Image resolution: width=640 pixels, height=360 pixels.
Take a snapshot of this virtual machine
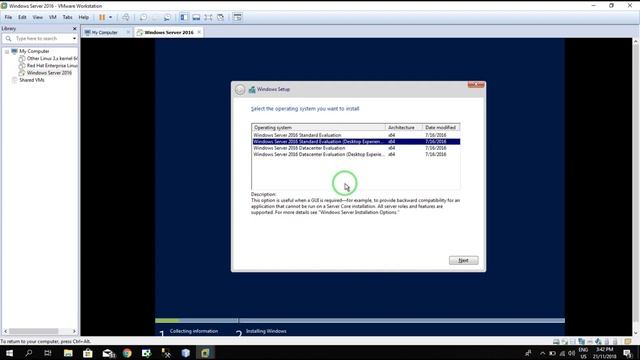coord(143,17)
